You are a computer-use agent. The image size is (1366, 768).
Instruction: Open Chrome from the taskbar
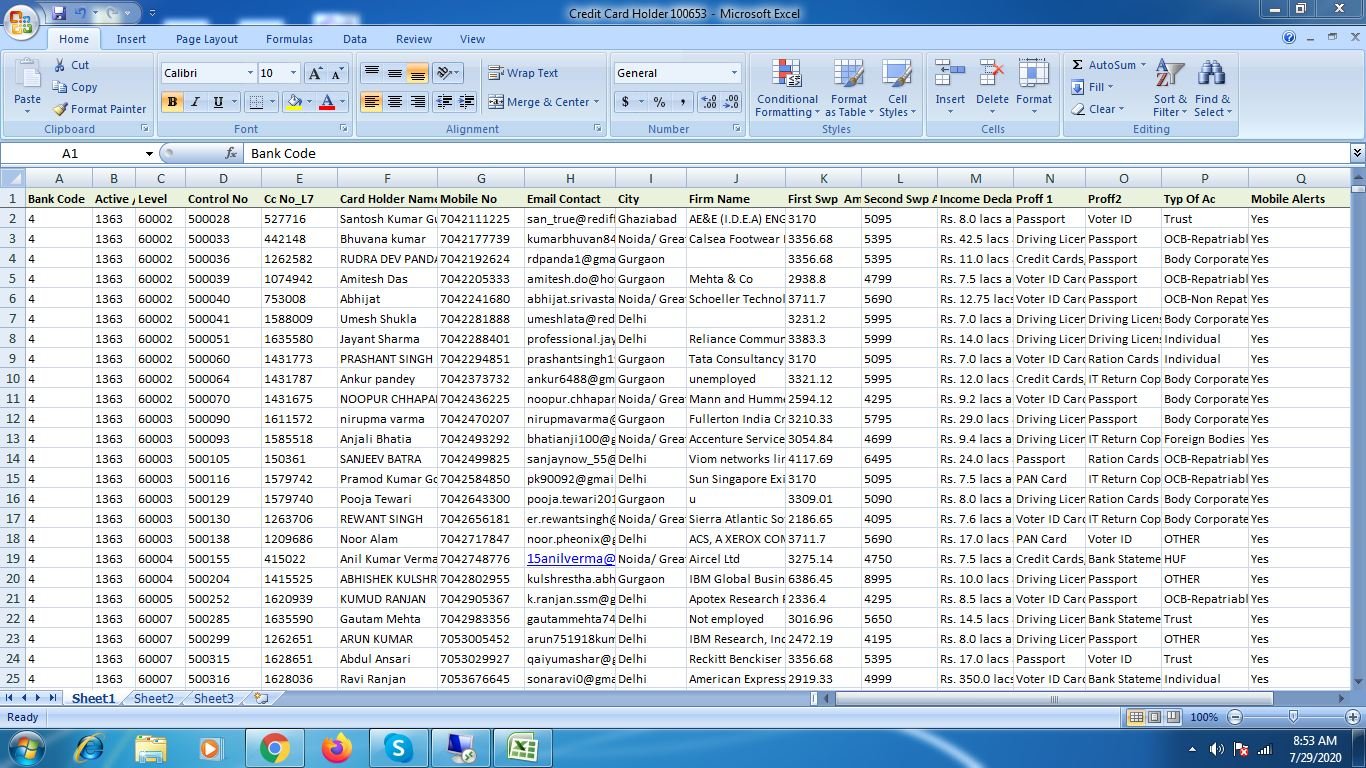[274, 748]
